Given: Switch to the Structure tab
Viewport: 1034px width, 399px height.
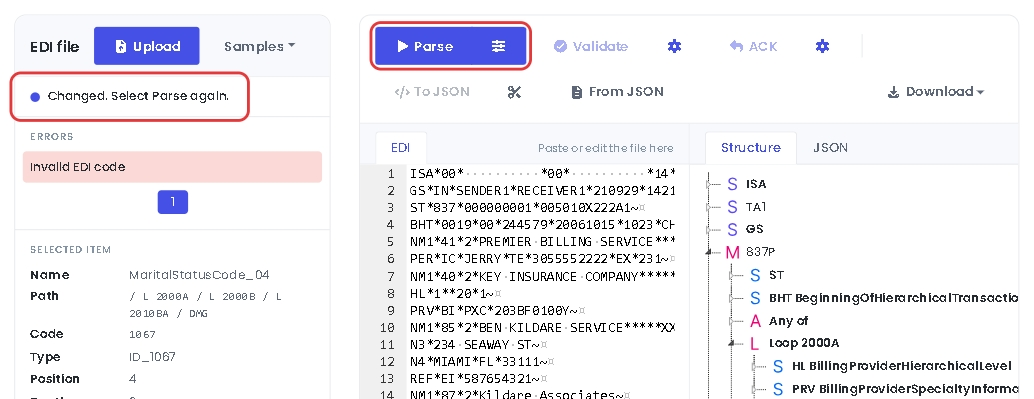Looking at the screenshot, I should tap(750, 148).
